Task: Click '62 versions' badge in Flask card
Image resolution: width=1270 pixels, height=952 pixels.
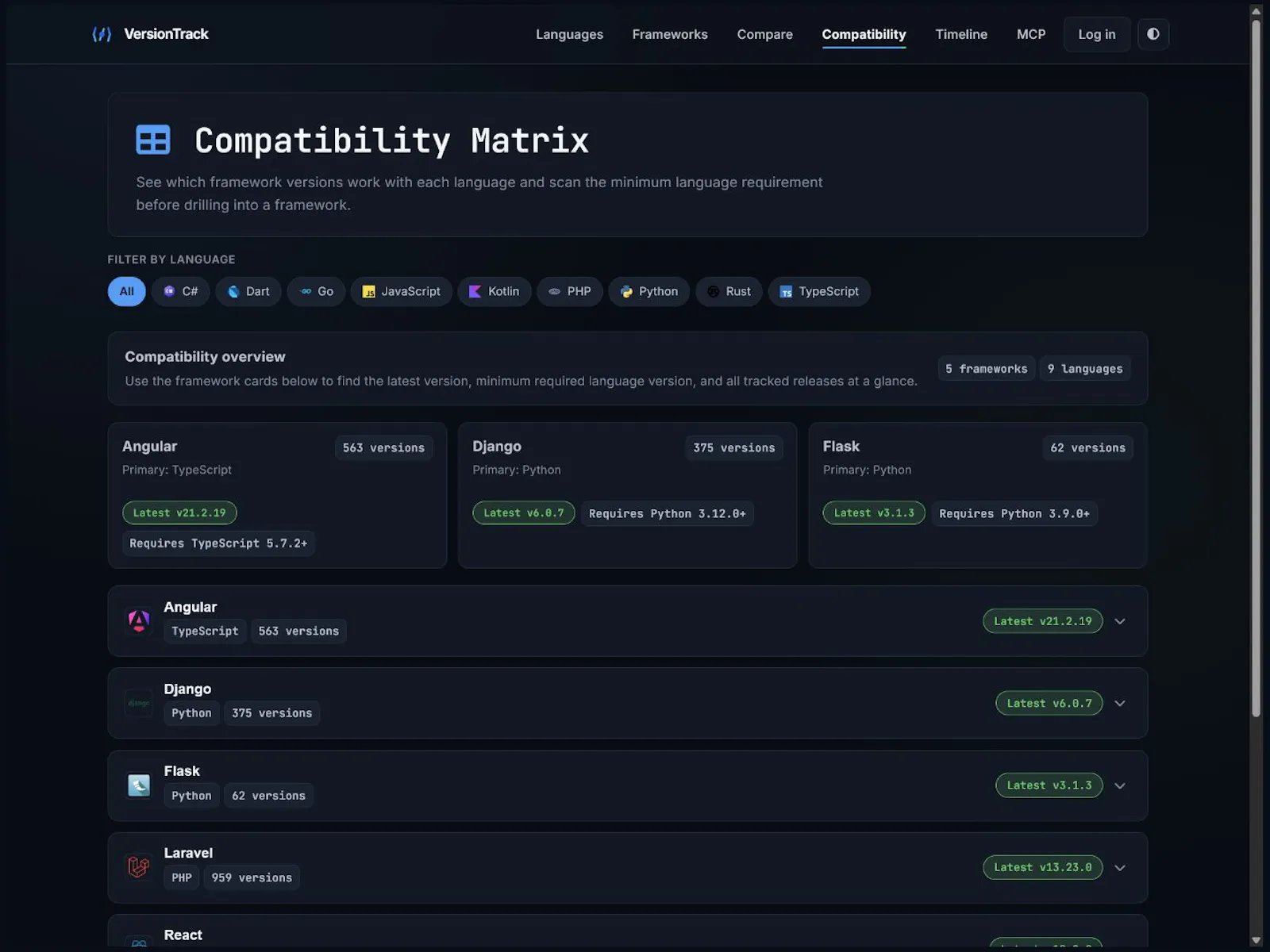Action: pyautogui.click(x=1087, y=447)
